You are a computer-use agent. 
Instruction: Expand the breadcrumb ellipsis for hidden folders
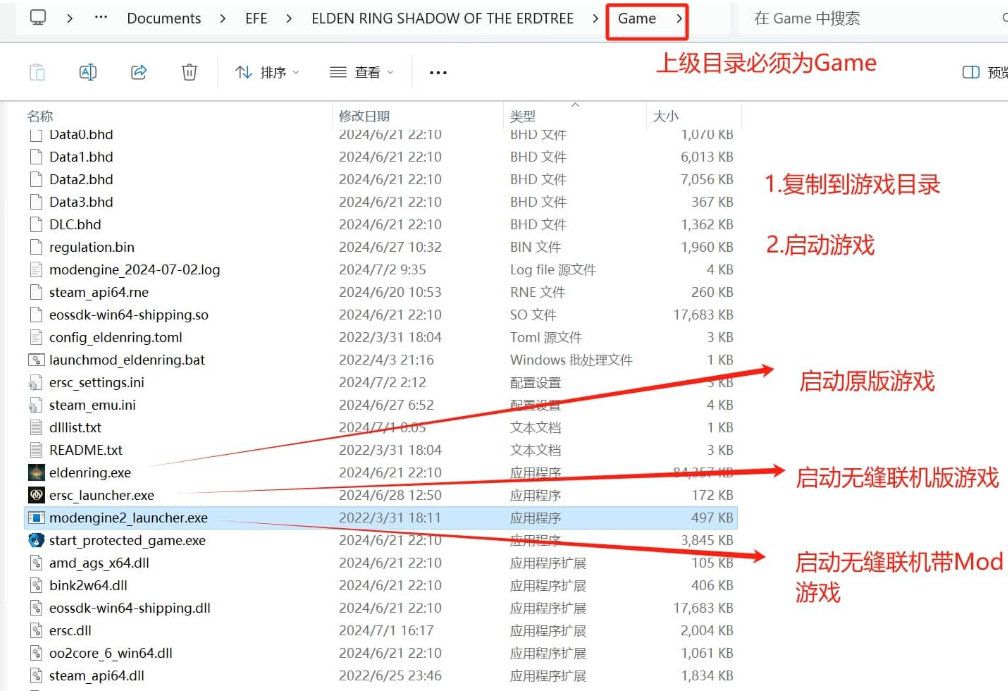[101, 18]
